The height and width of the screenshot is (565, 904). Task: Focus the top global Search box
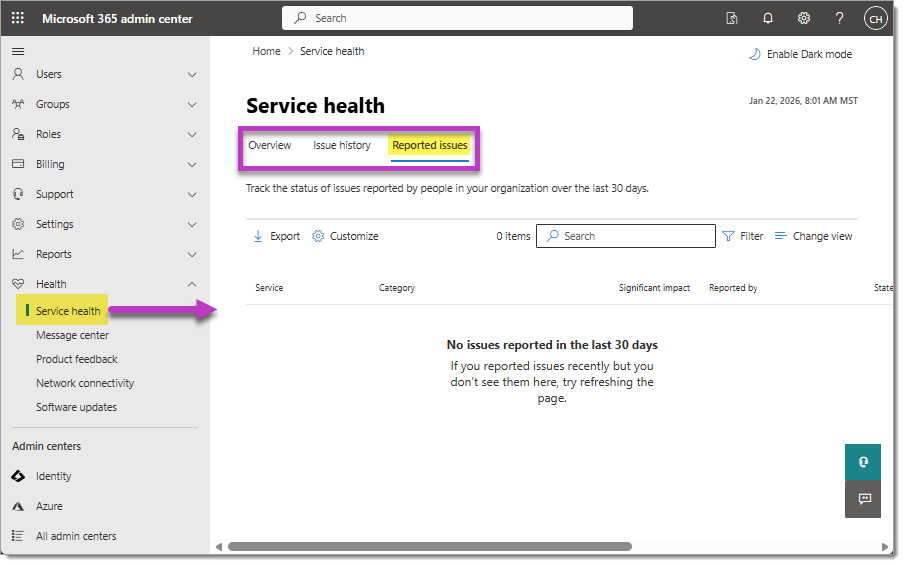click(457, 18)
